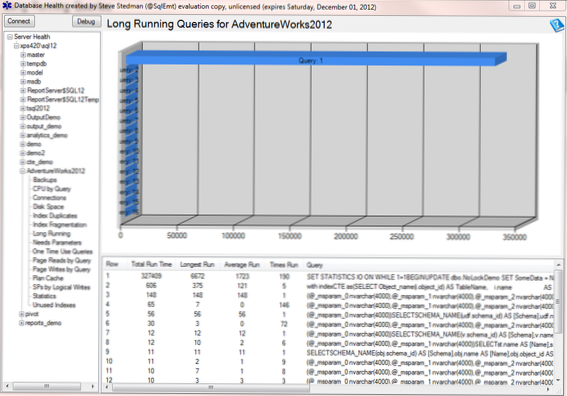
Task: Select the analytics_demo database
Action: coord(47,135)
